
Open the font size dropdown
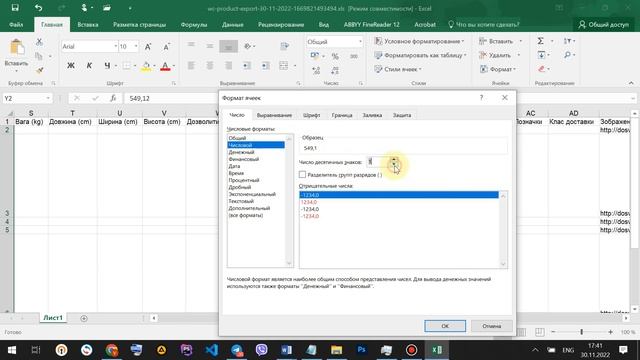(136, 46)
